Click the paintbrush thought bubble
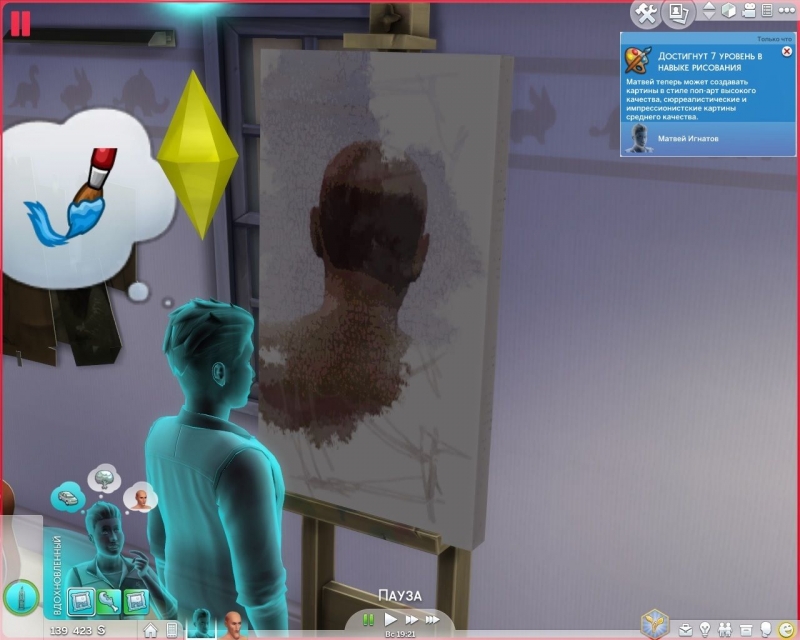Image resolution: width=800 pixels, height=640 pixels. point(87,199)
